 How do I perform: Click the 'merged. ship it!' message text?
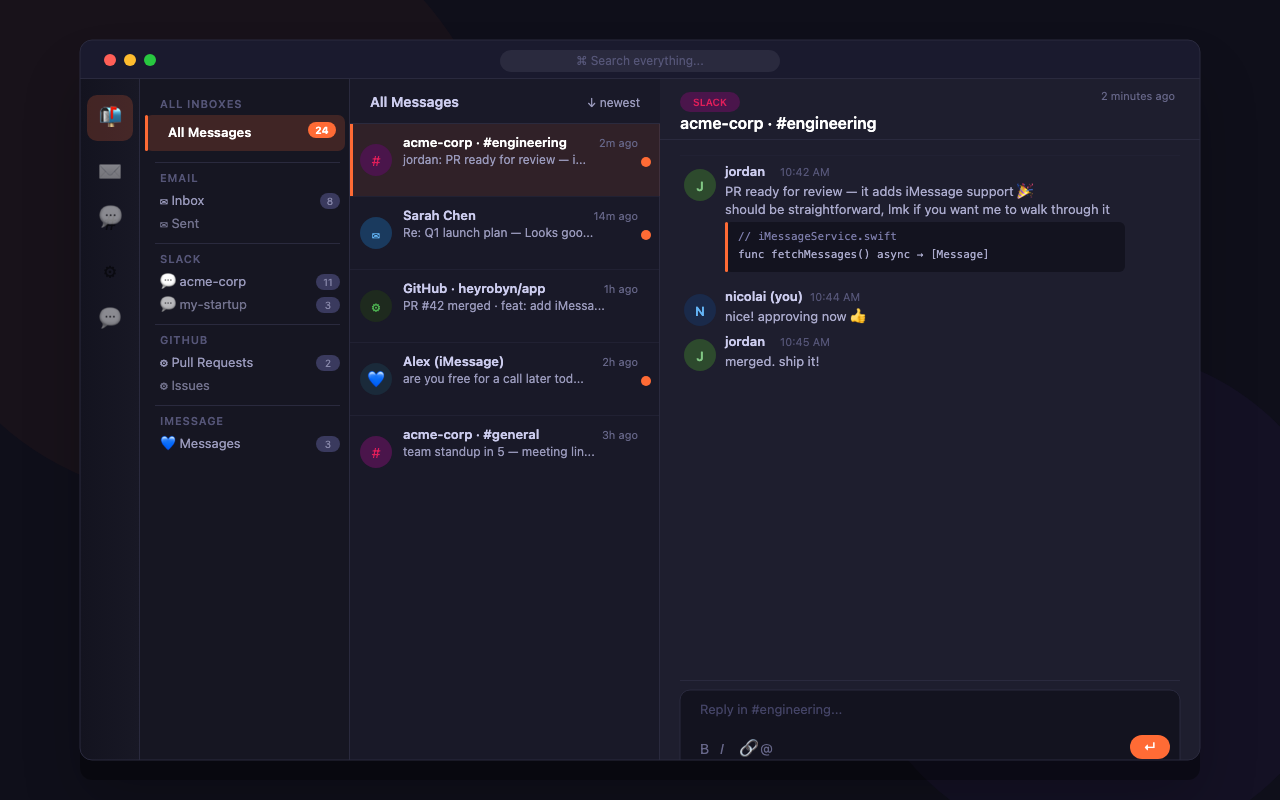772,362
